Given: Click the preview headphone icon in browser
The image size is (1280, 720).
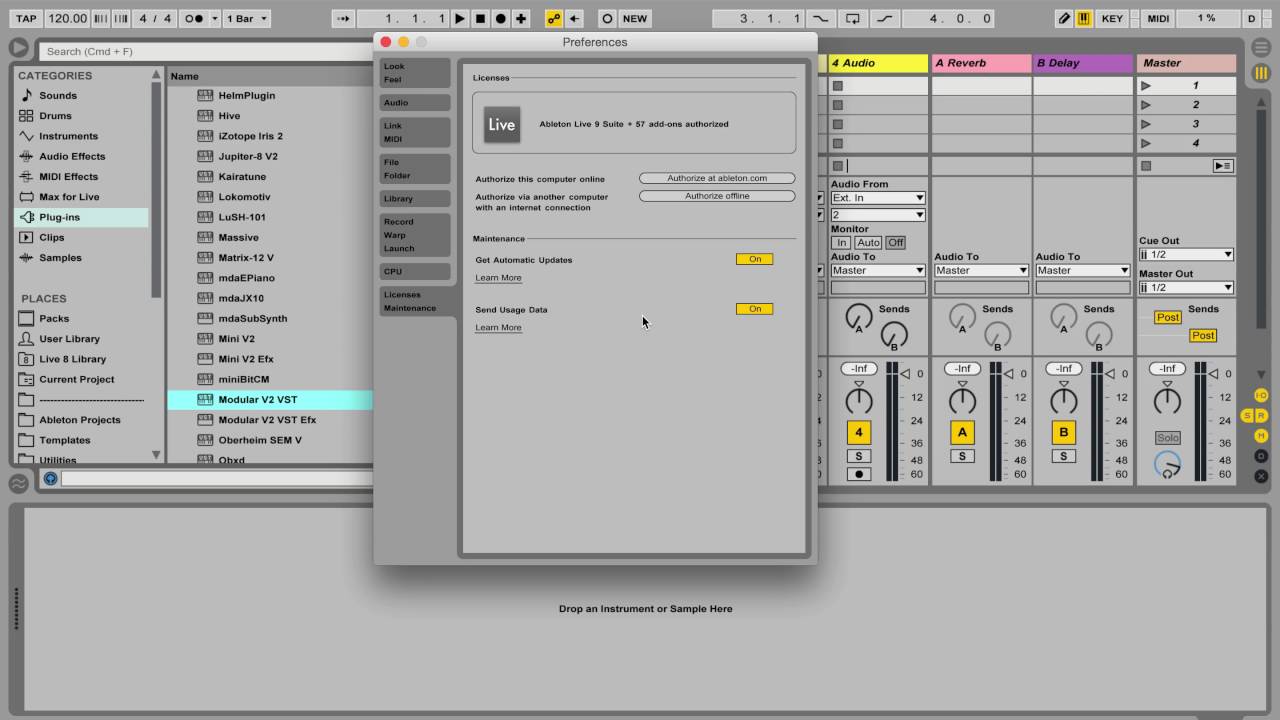Looking at the screenshot, I should coord(50,479).
